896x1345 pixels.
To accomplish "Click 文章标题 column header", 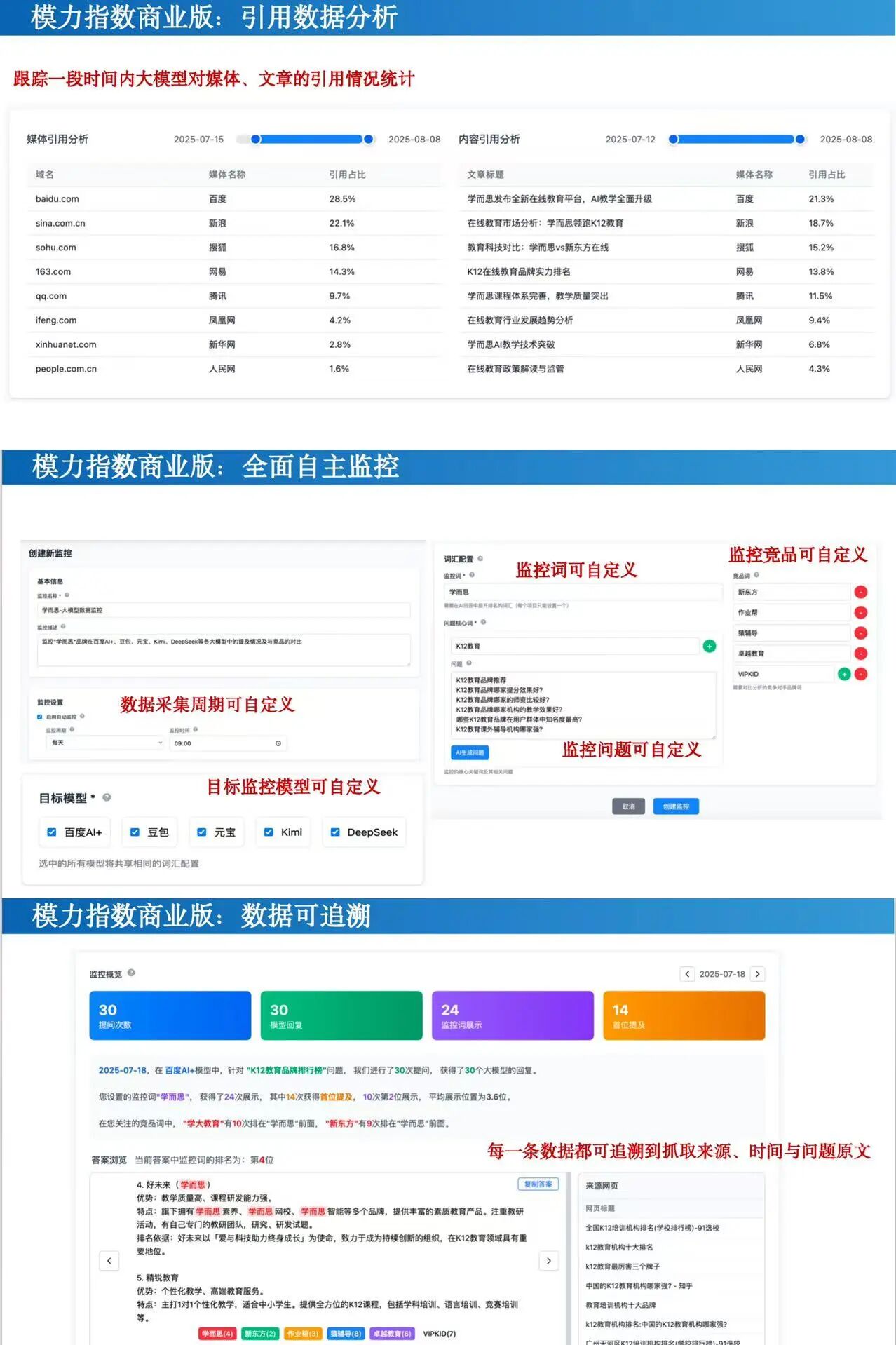I will (485, 175).
